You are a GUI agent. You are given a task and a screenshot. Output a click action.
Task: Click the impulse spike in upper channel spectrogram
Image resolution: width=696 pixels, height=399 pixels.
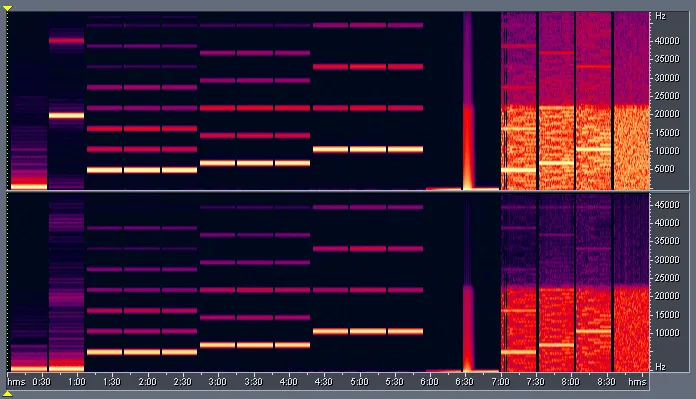468,101
